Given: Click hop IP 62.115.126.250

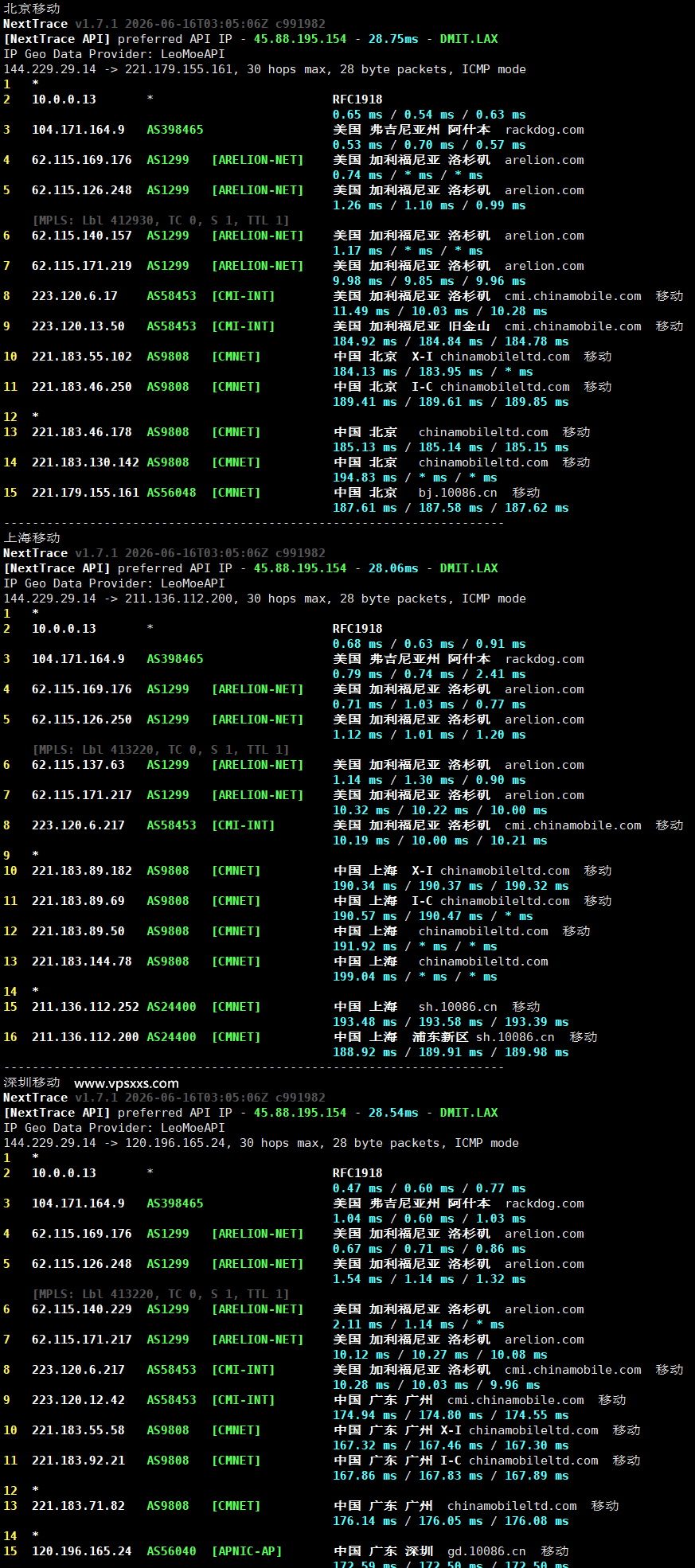Looking at the screenshot, I should (82, 720).
